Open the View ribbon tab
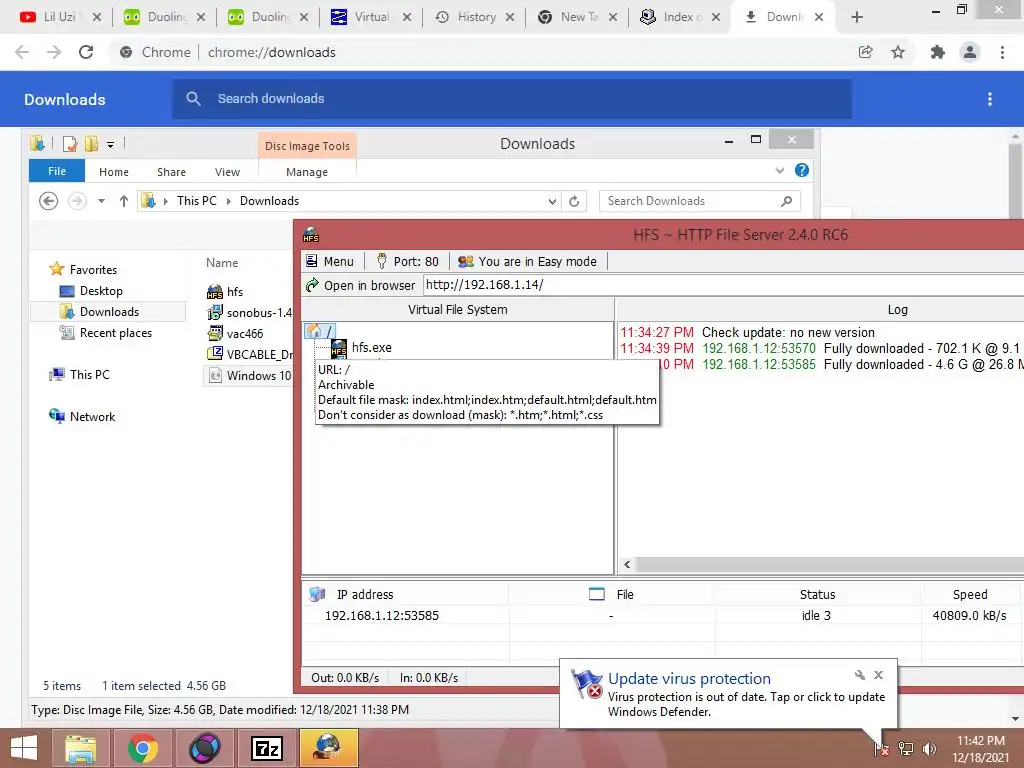This screenshot has width=1024, height=768. click(x=227, y=172)
